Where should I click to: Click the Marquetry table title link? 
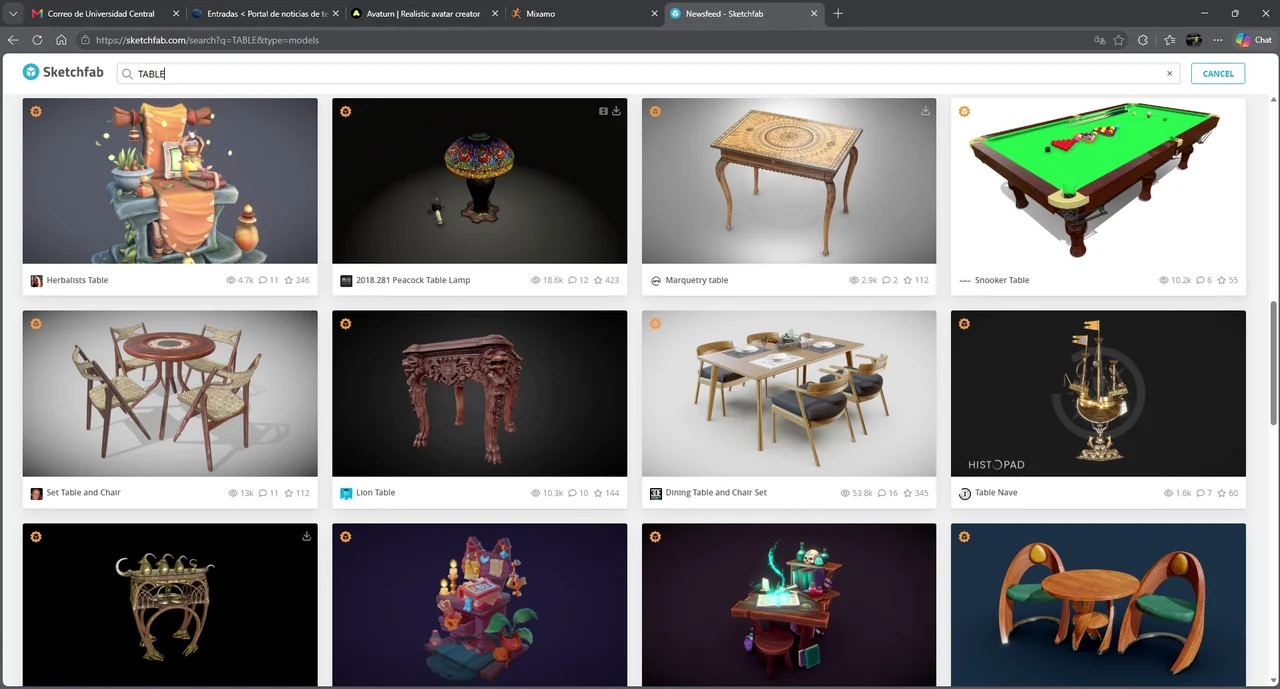coord(697,280)
